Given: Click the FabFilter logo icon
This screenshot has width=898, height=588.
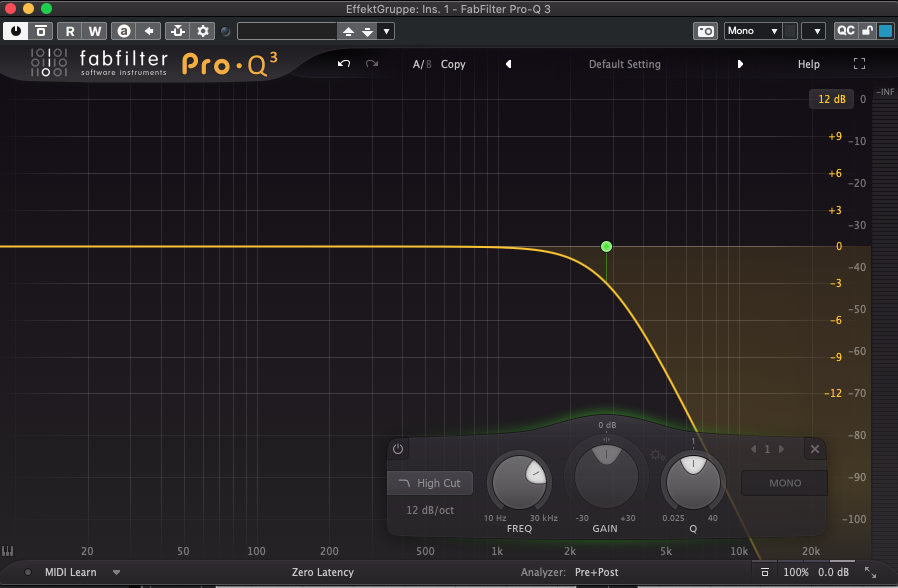Looking at the screenshot, I should click(49, 62).
